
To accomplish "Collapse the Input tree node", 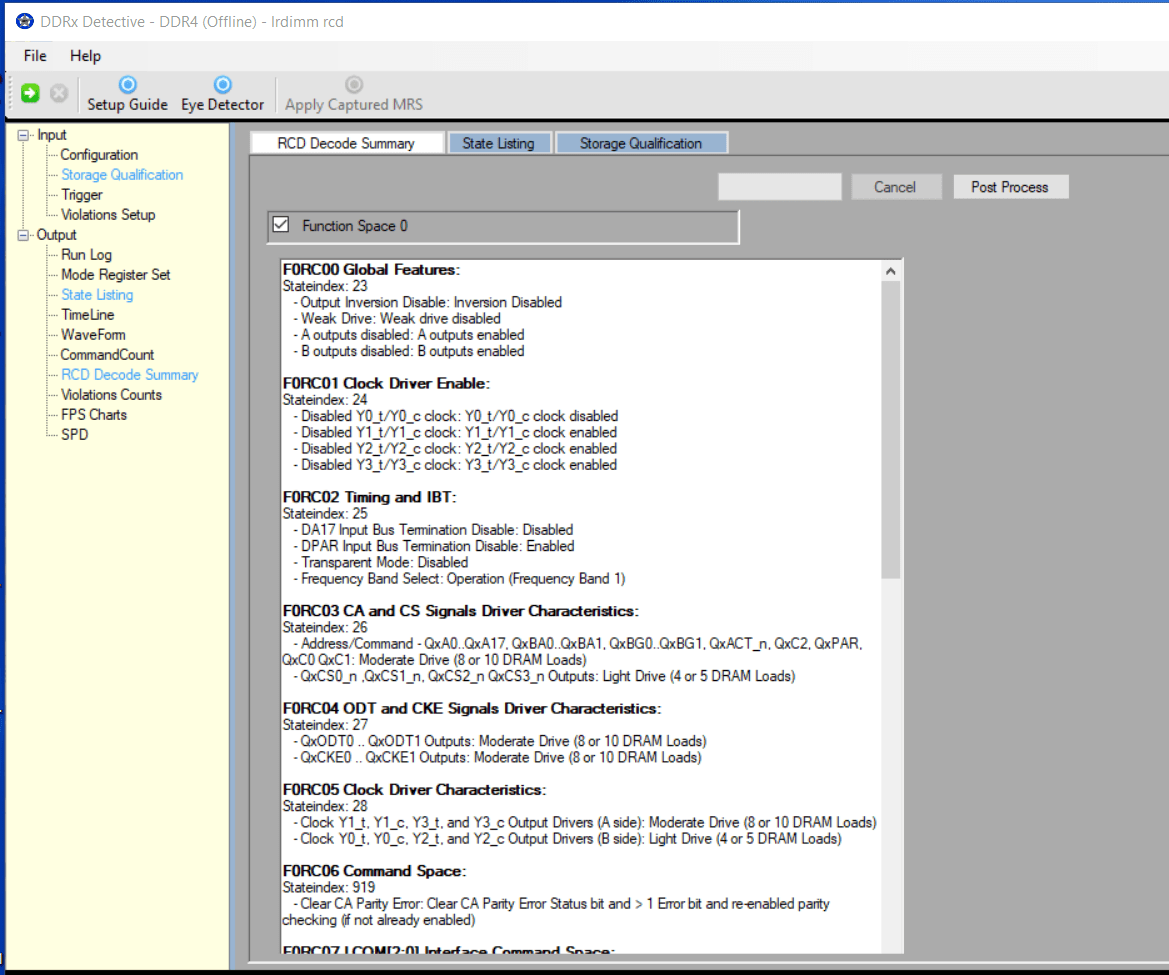I will point(24,135).
